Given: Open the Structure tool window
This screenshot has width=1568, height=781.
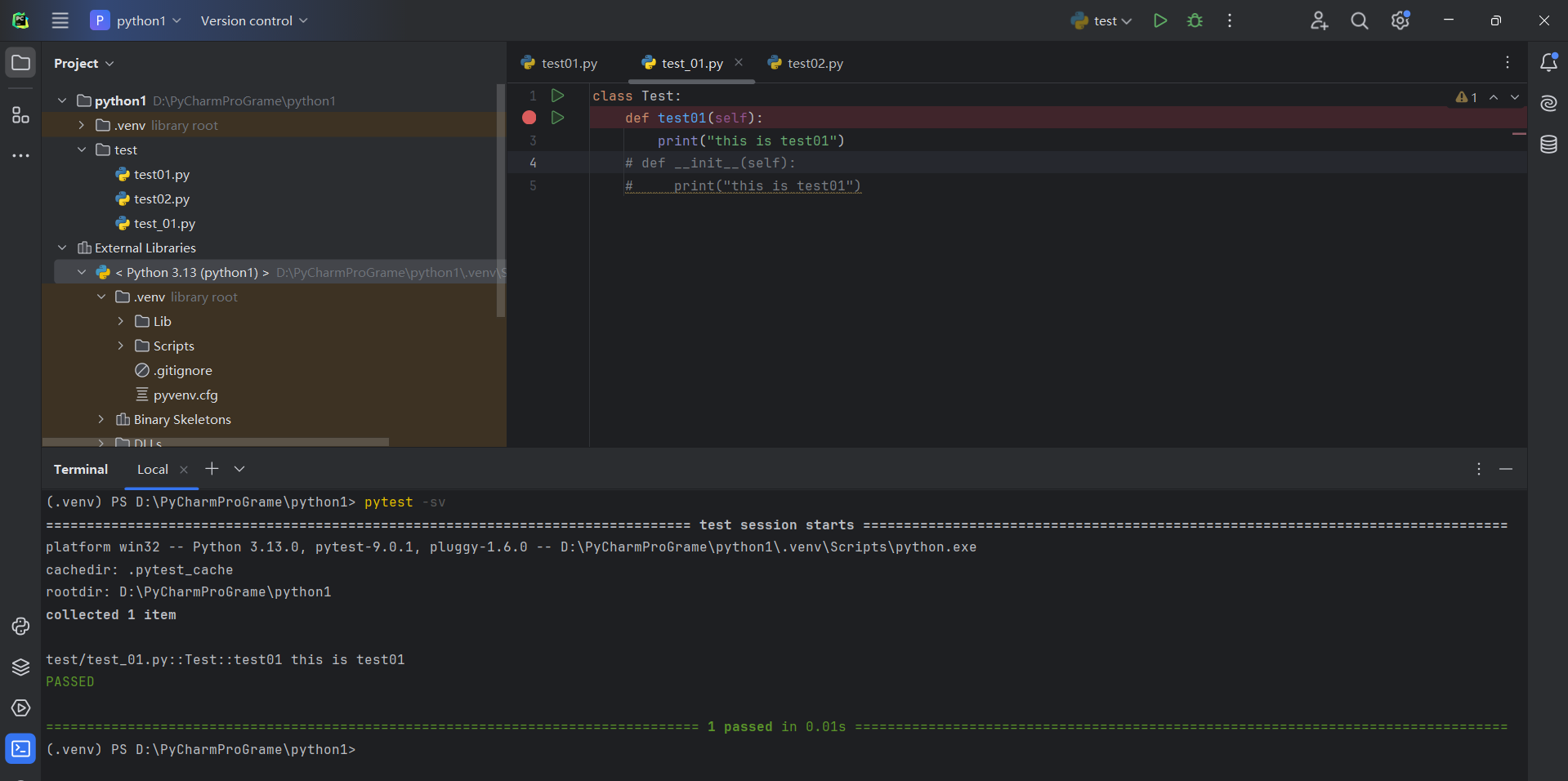Looking at the screenshot, I should [21, 114].
